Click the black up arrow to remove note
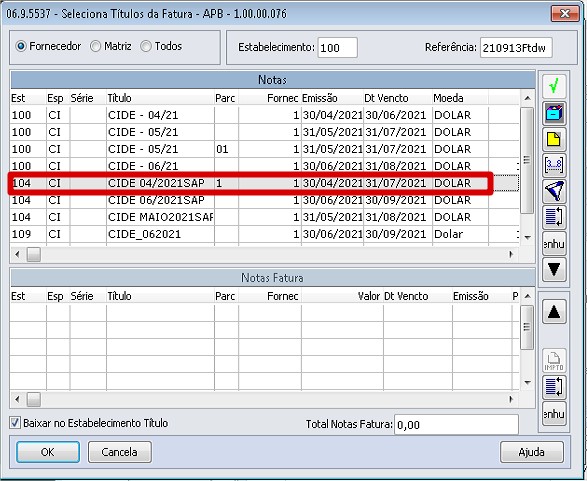This screenshot has height=481, width=587. click(554, 311)
